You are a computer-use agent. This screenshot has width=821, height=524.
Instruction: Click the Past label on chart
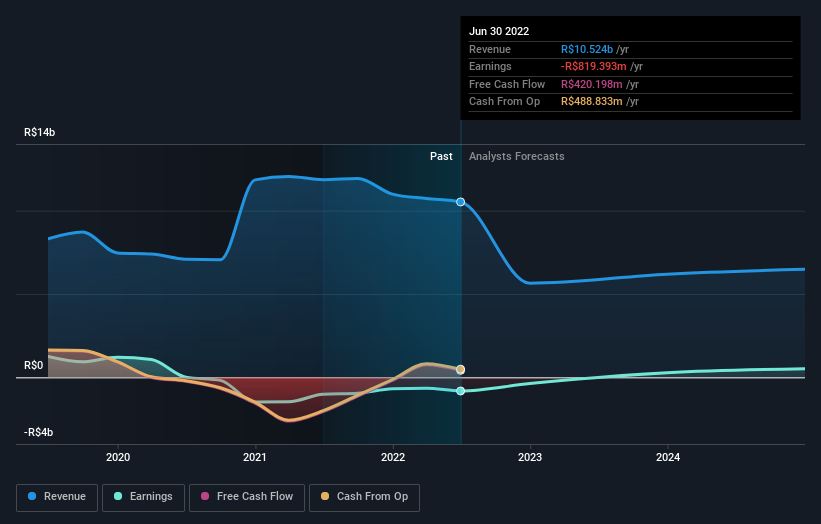441,156
